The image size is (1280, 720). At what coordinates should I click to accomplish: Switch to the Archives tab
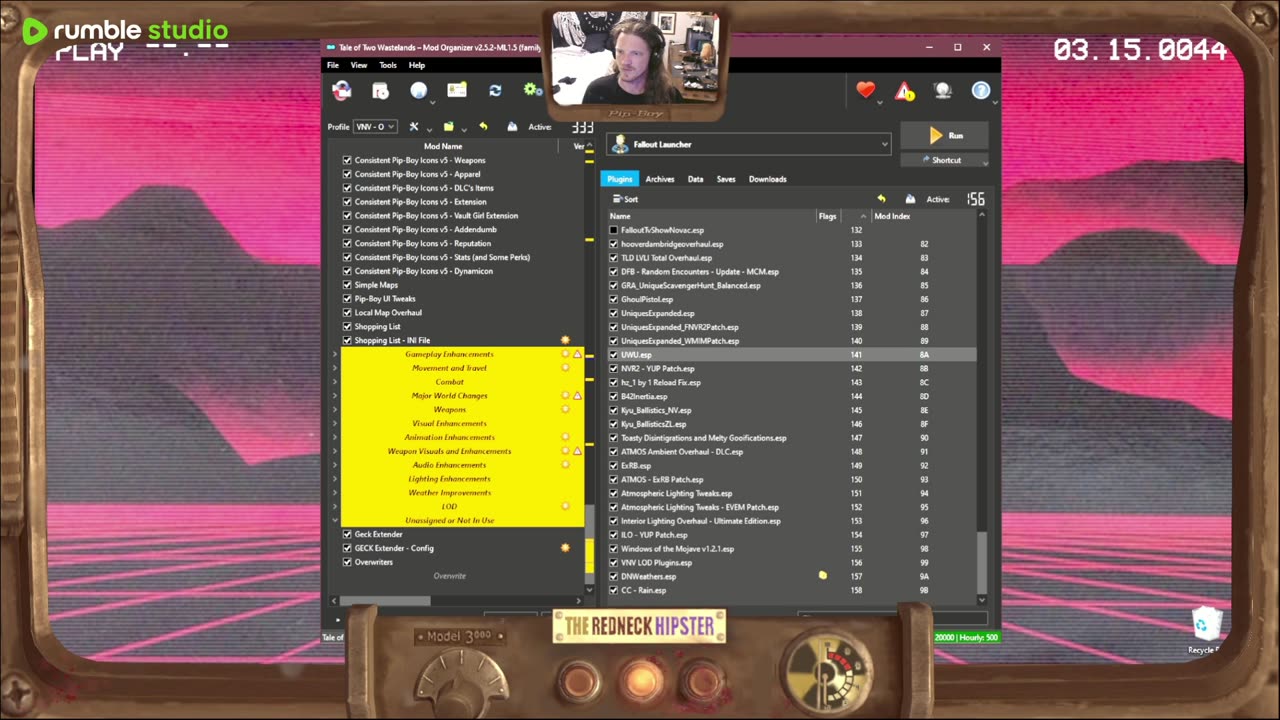point(660,179)
